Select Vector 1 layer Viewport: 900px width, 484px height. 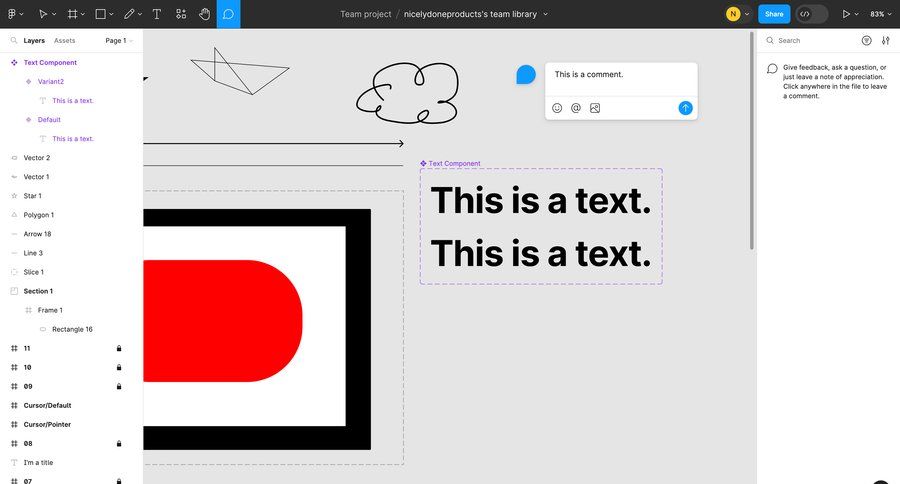click(x=36, y=177)
